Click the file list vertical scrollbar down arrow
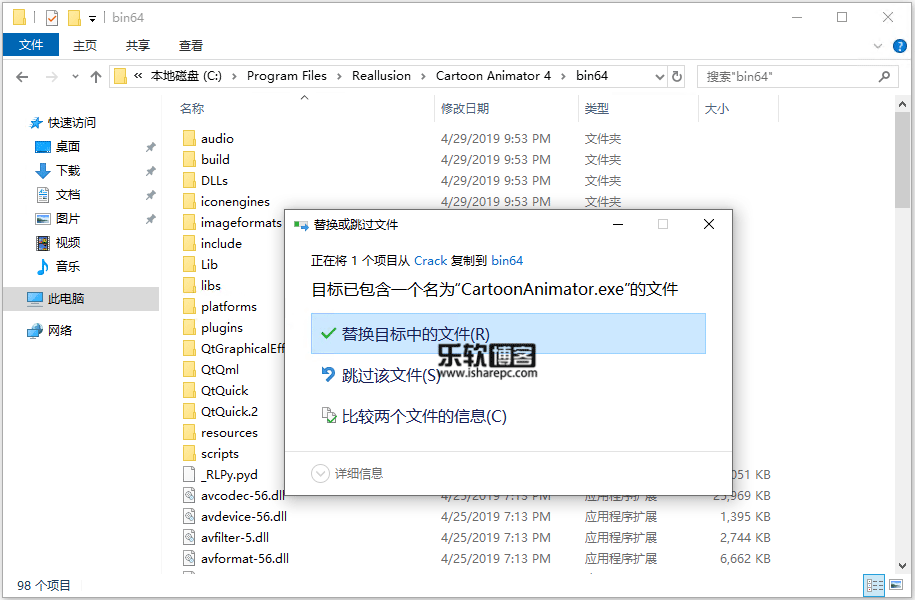 tap(902, 566)
